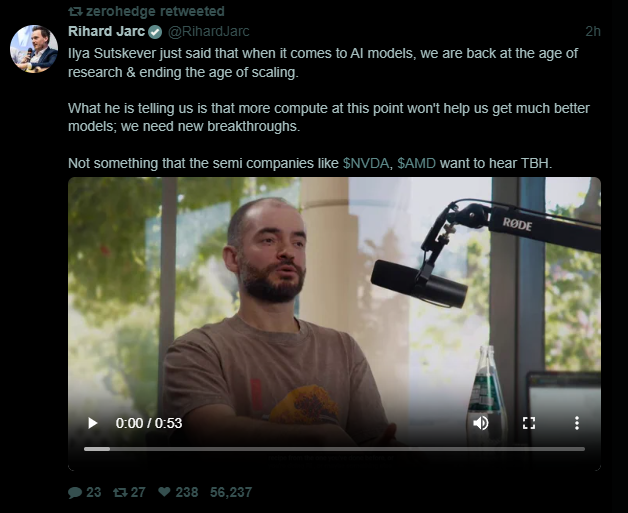Click the 56,237 view count
Image resolution: width=628 pixels, height=513 pixels.
[231, 492]
